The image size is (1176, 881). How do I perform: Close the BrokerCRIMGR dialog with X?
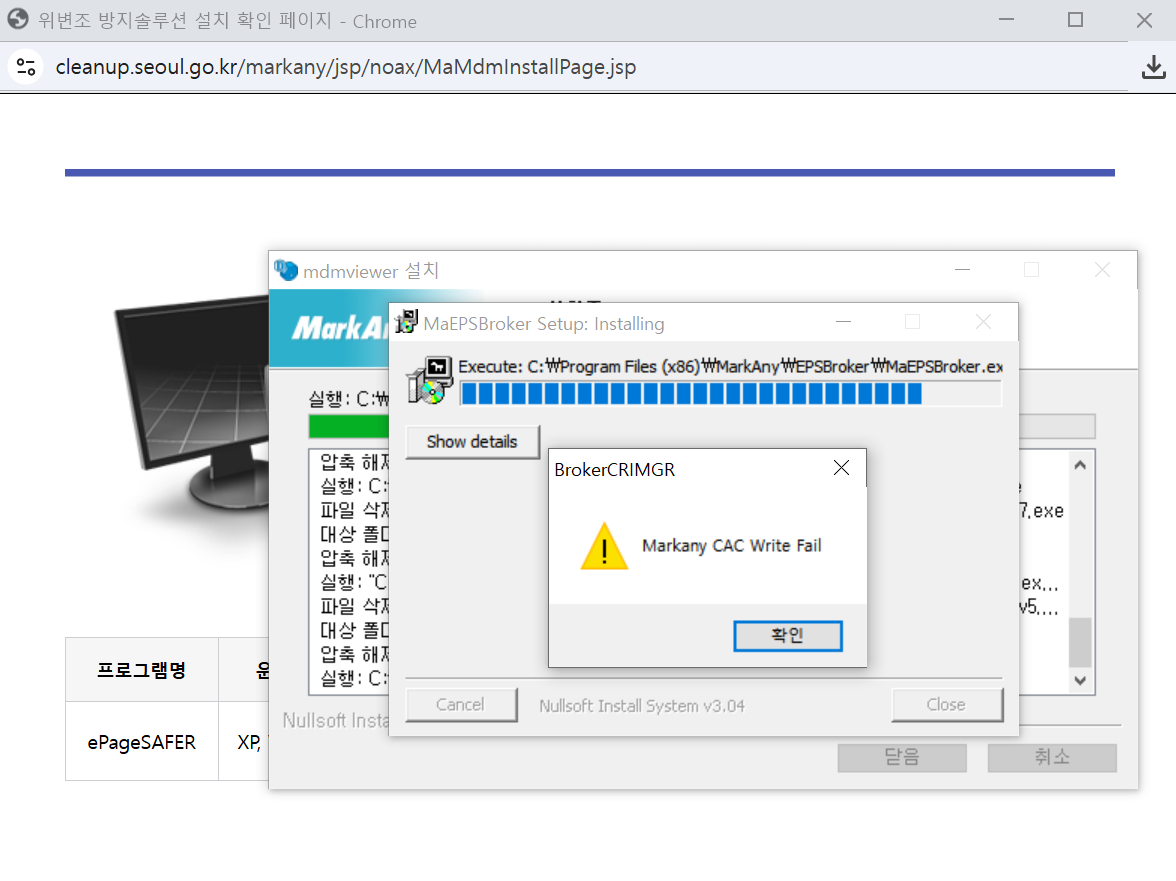coord(842,469)
